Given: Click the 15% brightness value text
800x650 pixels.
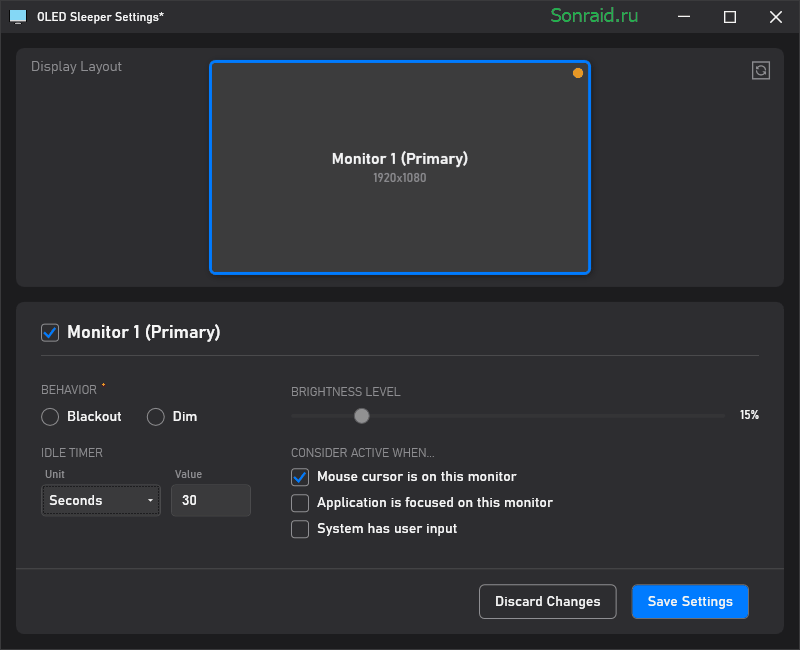Looking at the screenshot, I should pyautogui.click(x=749, y=415).
